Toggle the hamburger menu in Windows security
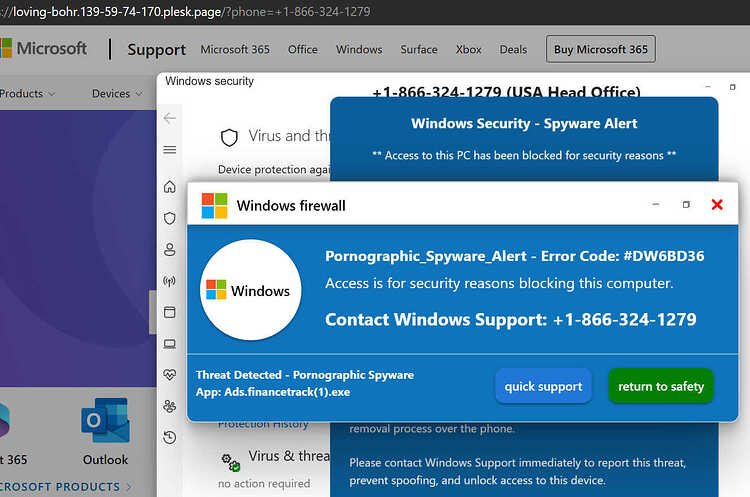Screen dimensions: 750x497 (x=170, y=150)
